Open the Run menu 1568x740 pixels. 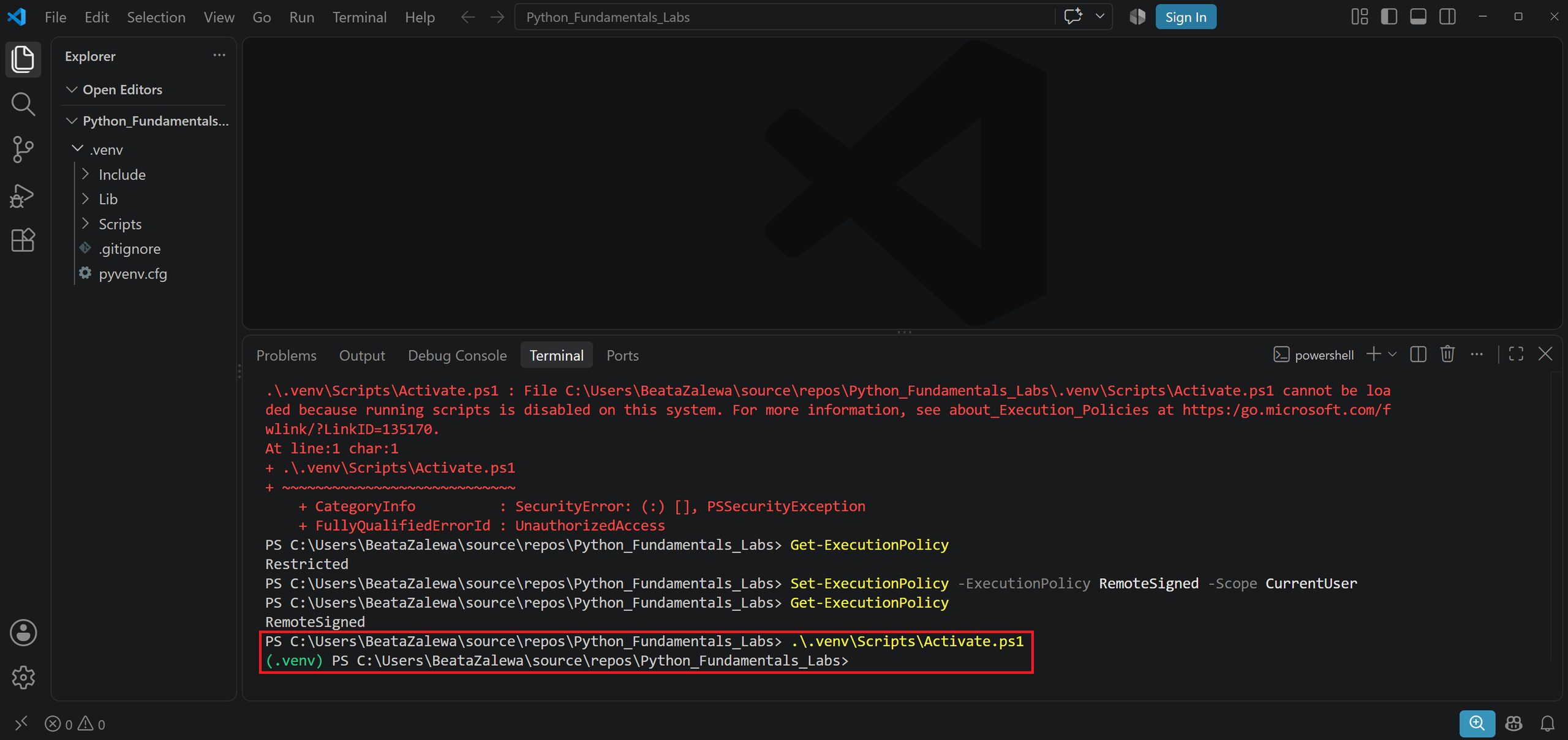[x=301, y=17]
